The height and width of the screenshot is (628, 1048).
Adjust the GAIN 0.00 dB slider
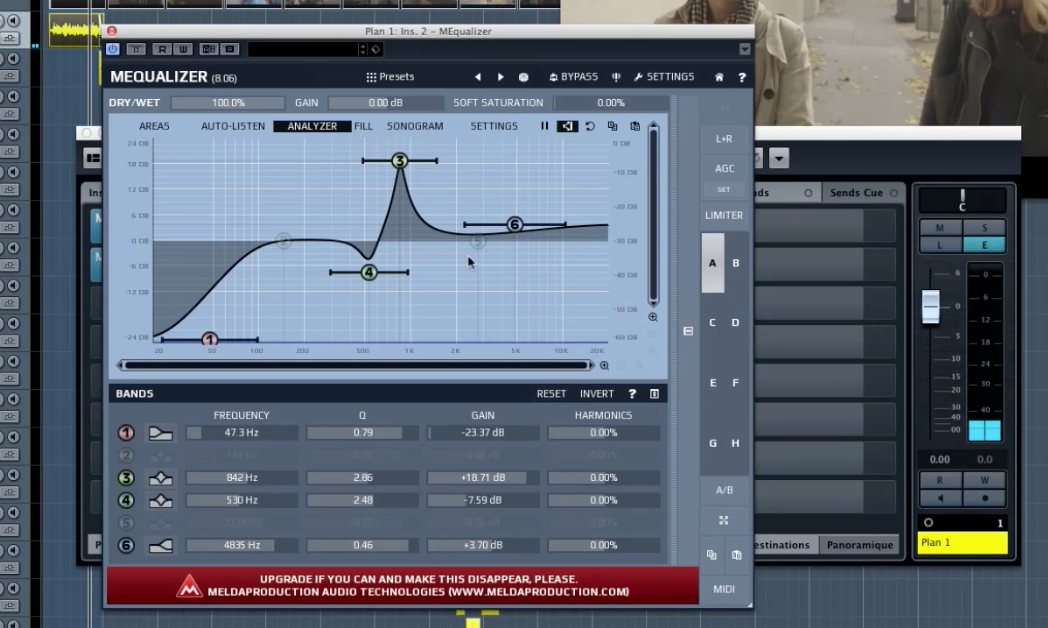tap(385, 103)
